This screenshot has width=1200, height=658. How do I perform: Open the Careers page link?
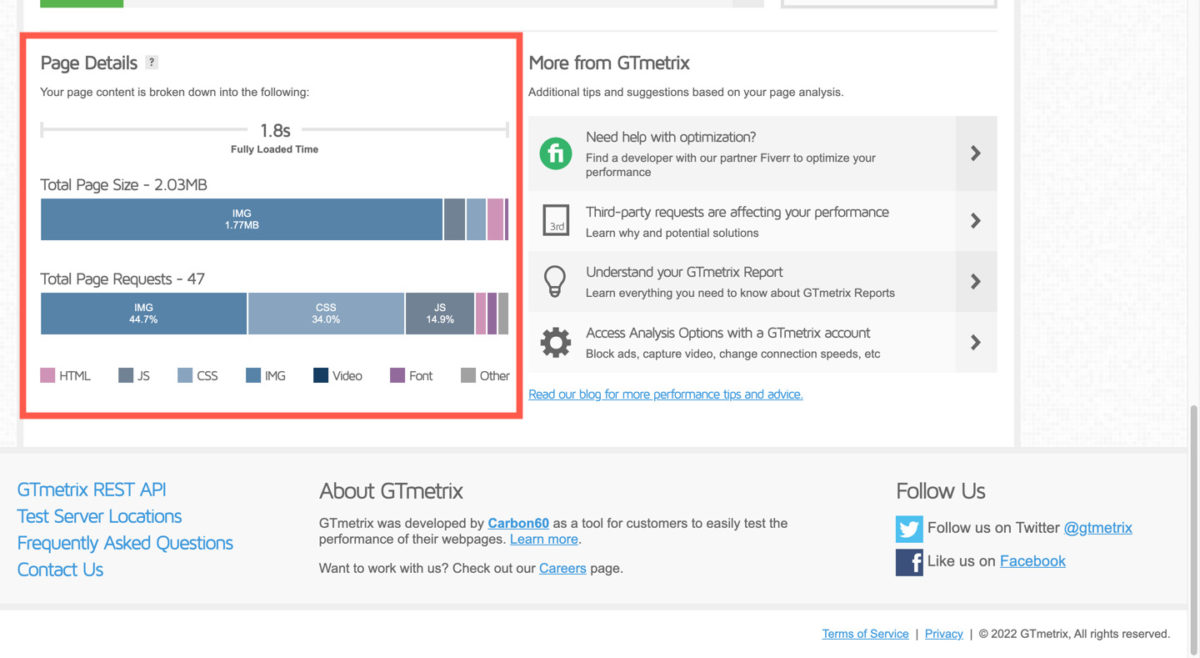tap(563, 568)
